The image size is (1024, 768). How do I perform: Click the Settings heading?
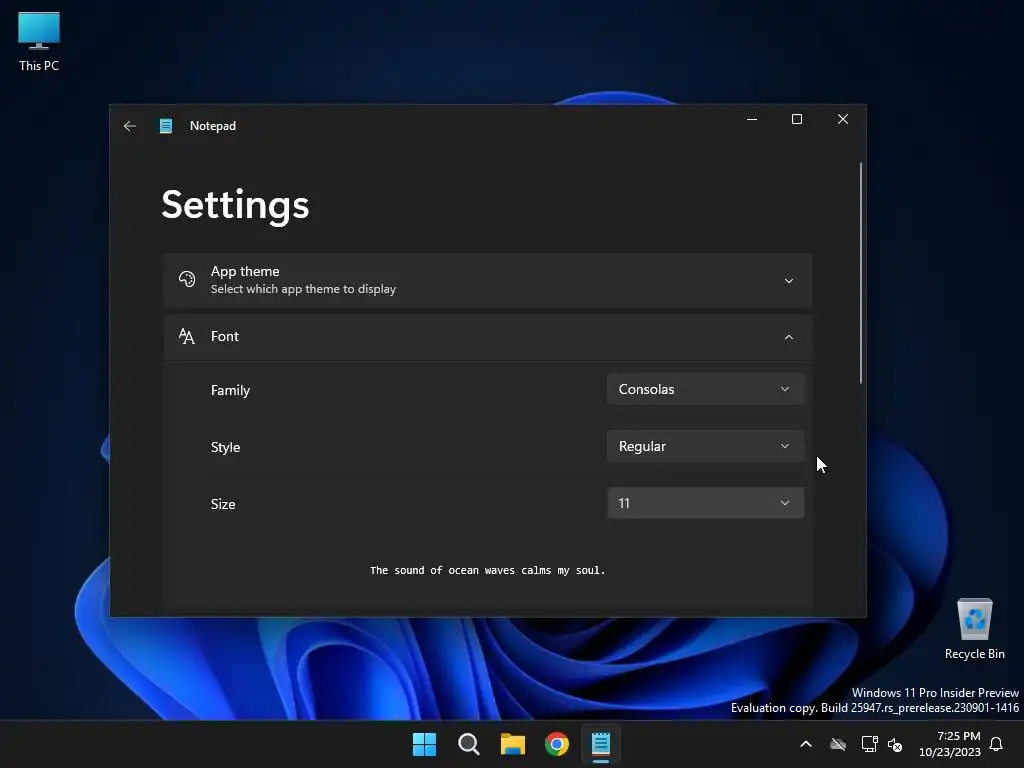[x=235, y=205]
